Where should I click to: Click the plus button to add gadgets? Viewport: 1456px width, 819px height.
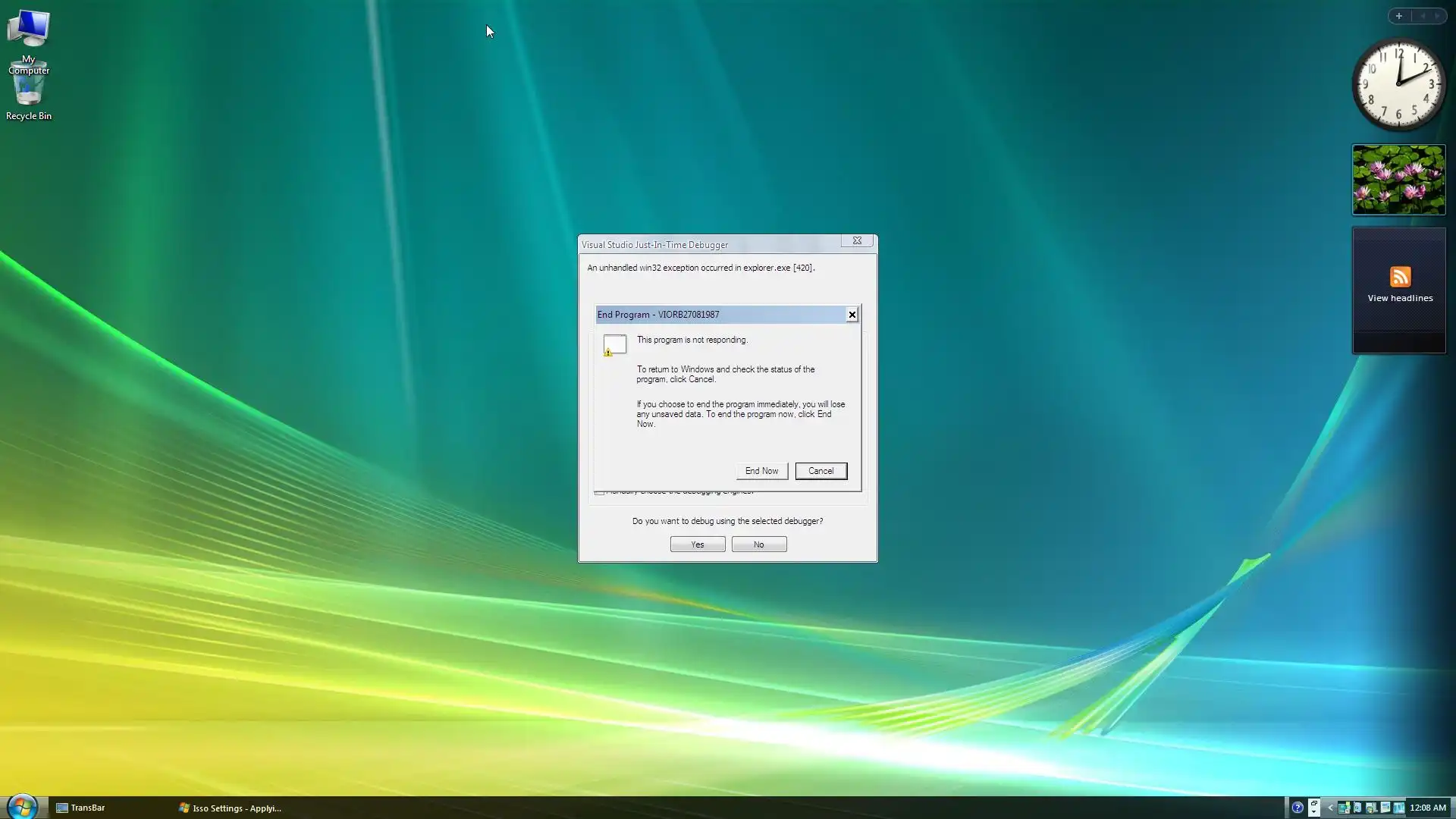[x=1399, y=16]
